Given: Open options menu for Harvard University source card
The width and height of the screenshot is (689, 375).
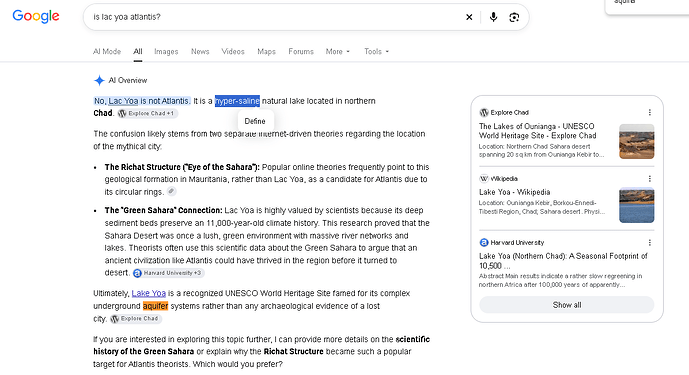Looking at the screenshot, I should click(x=649, y=243).
